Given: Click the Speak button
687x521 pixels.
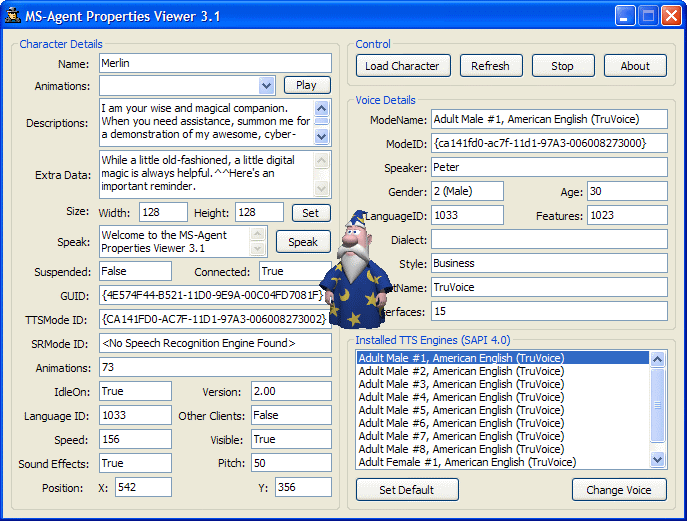Looking at the screenshot, I should point(303,242).
